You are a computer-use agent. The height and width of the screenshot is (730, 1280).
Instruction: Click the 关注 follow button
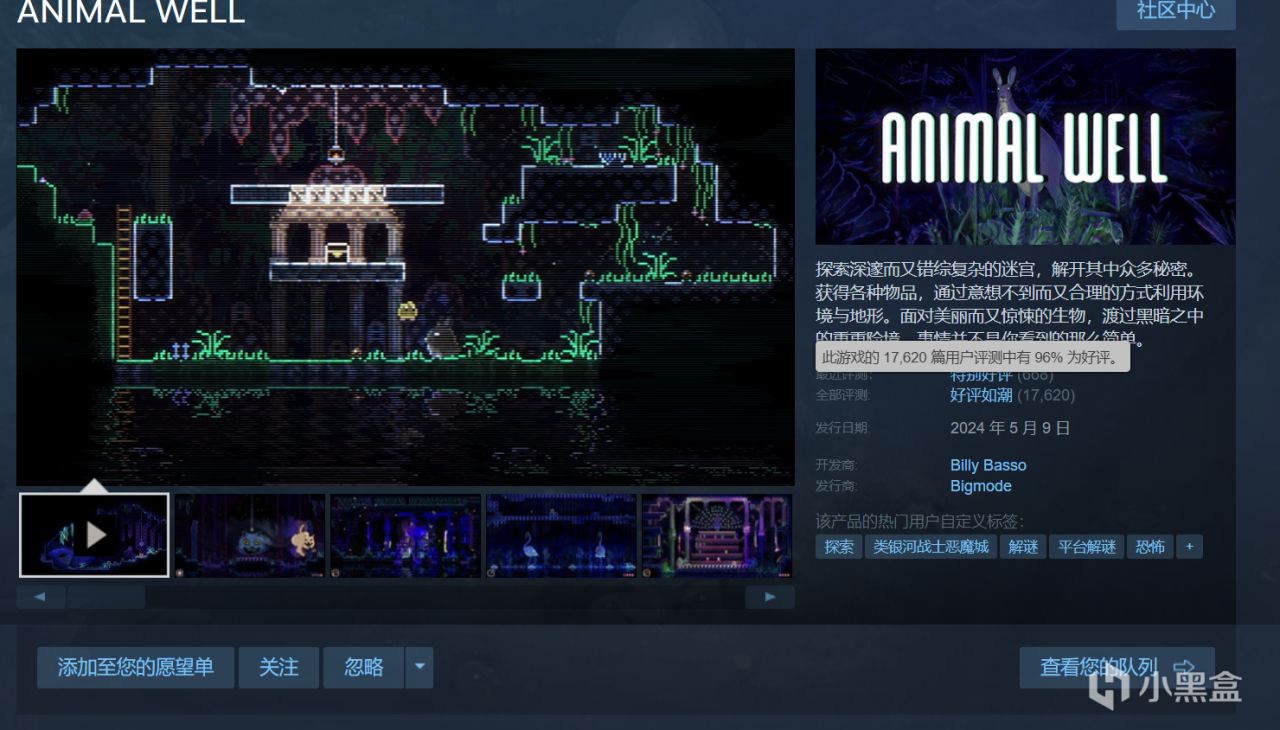[279, 667]
